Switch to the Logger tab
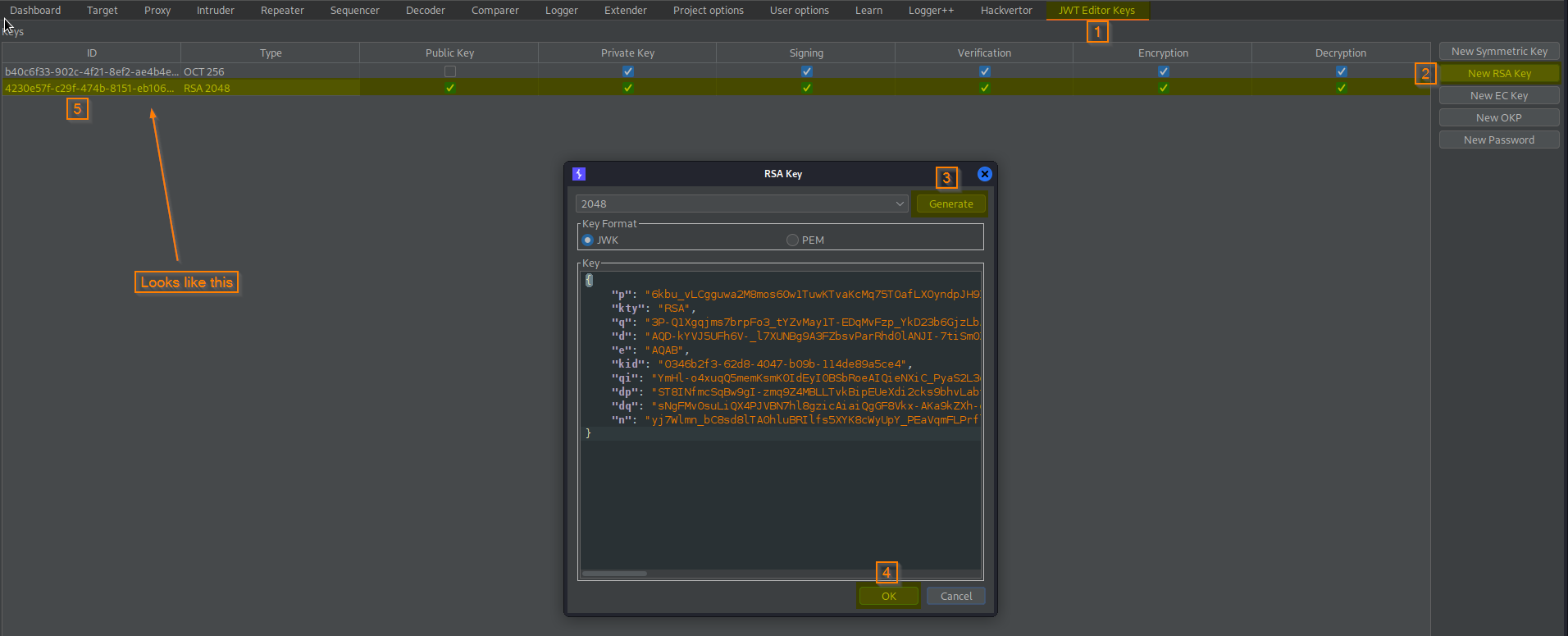1568x636 pixels. pyautogui.click(x=562, y=11)
